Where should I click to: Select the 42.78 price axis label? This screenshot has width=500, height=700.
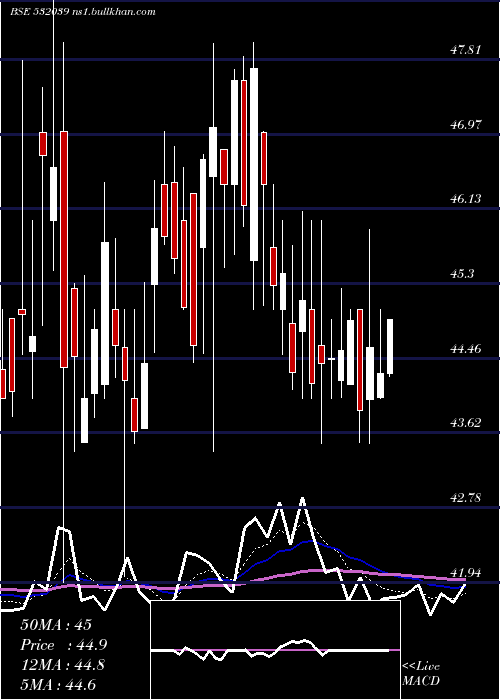pos(466,498)
